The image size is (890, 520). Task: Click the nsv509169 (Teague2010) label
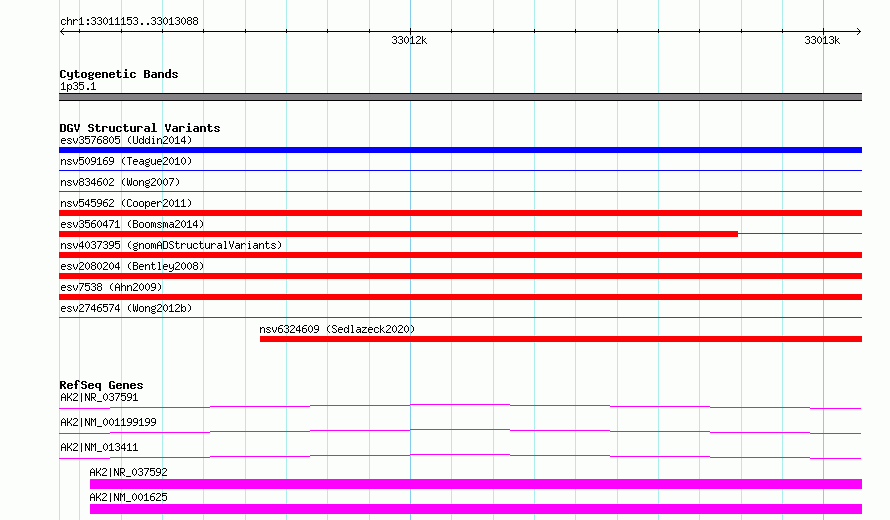coord(126,161)
